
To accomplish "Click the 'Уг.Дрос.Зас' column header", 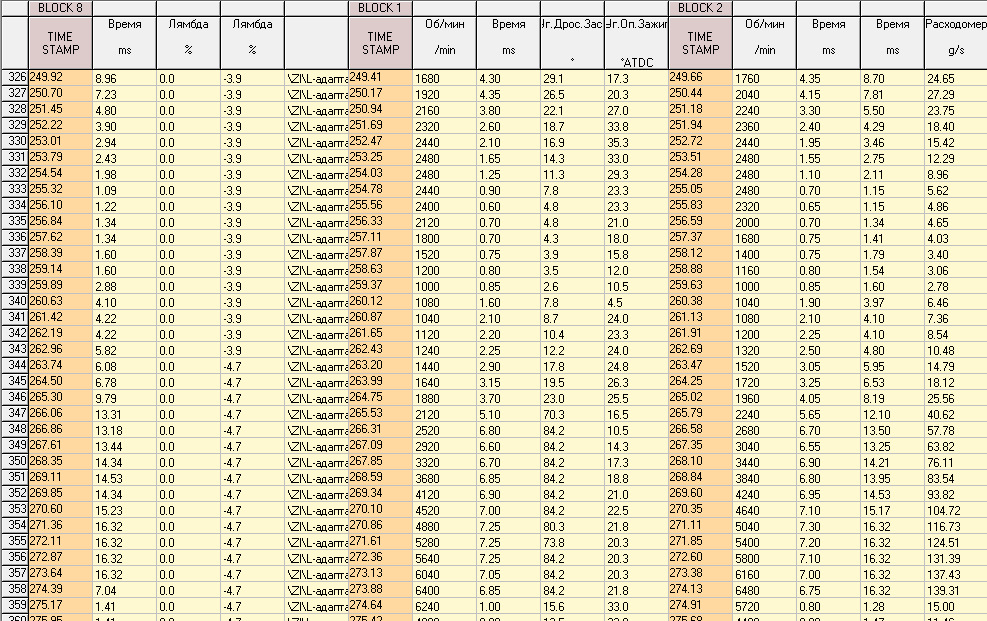I will point(572,43).
